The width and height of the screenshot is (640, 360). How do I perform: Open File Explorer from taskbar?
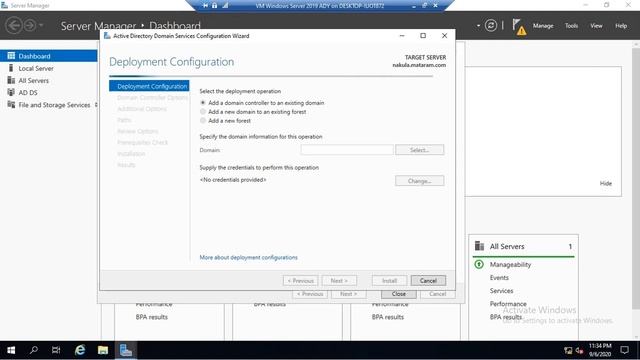point(103,350)
